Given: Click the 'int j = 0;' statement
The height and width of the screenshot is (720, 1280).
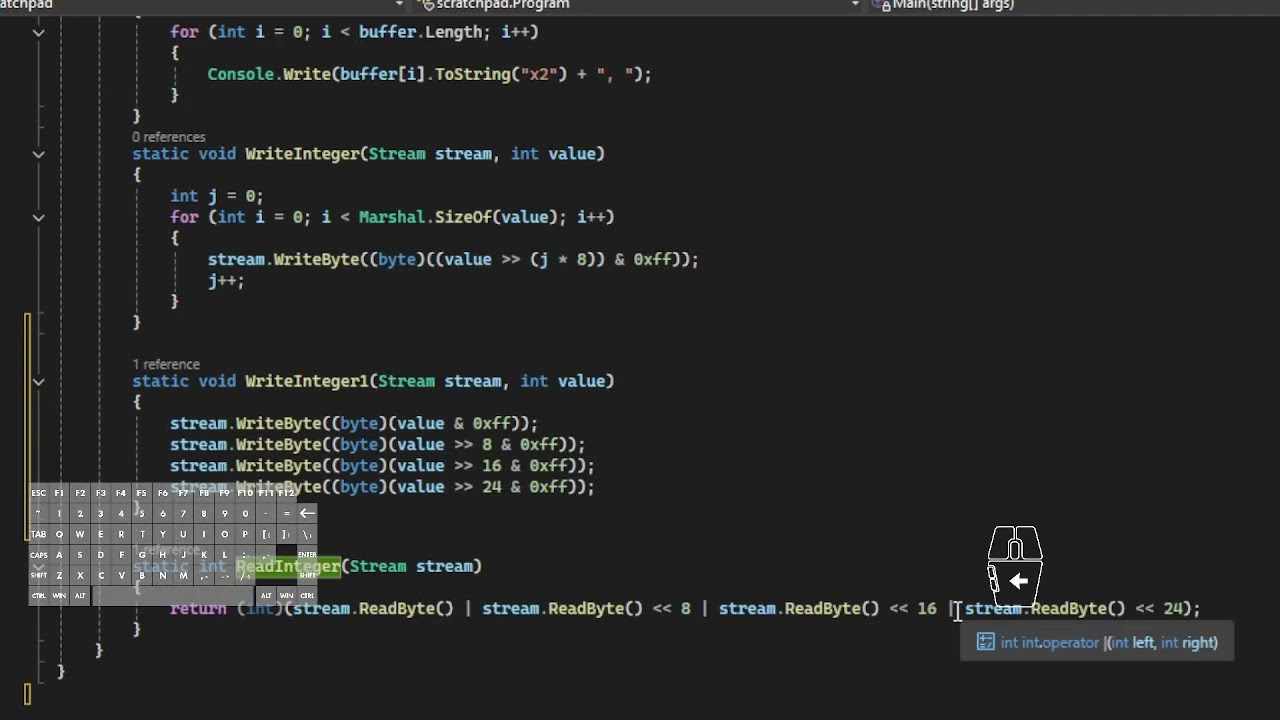Looking at the screenshot, I should 217,196.
